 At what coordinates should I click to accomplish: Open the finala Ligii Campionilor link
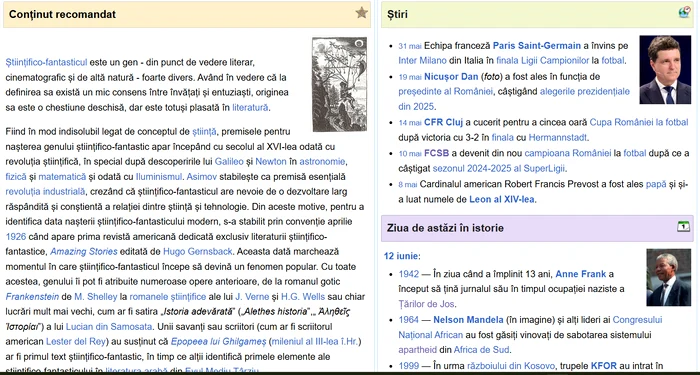[543, 60]
